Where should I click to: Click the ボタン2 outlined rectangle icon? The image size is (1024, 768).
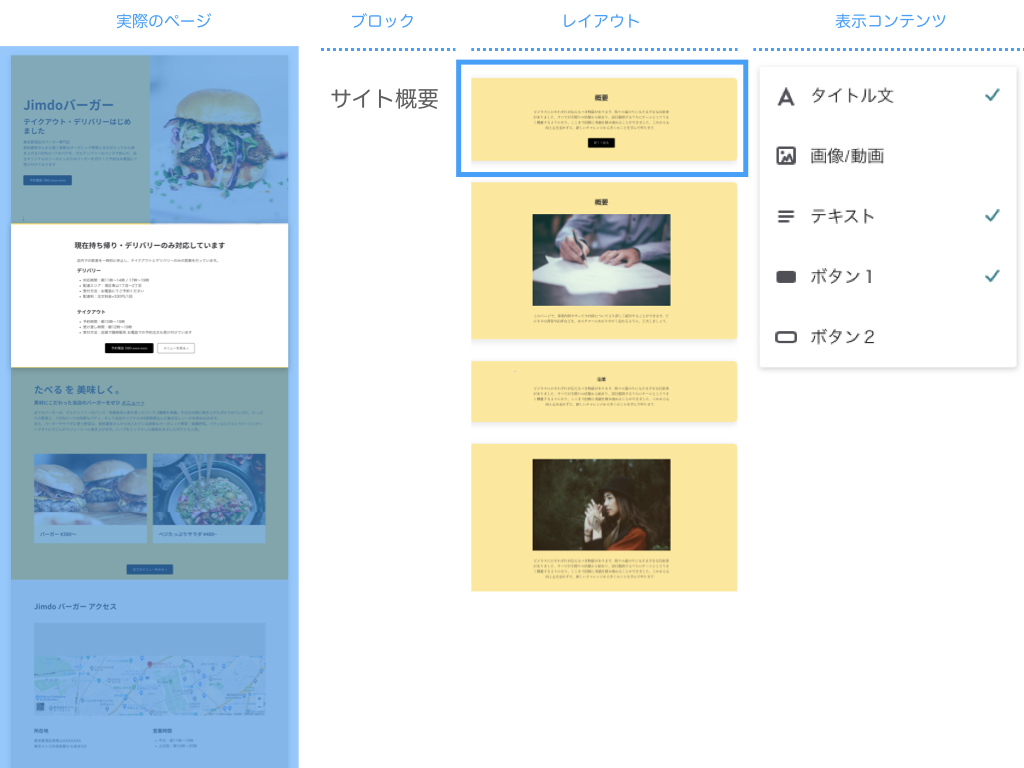[786, 337]
